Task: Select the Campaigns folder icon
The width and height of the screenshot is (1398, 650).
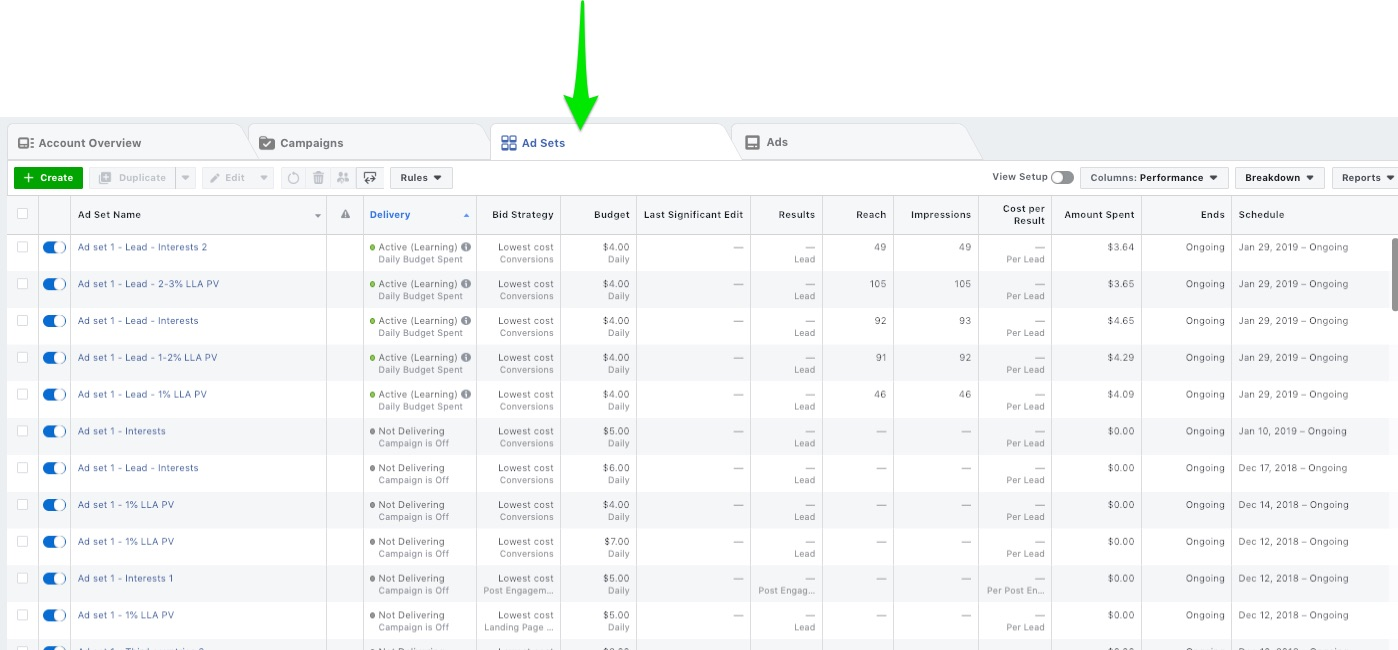Action: point(267,142)
